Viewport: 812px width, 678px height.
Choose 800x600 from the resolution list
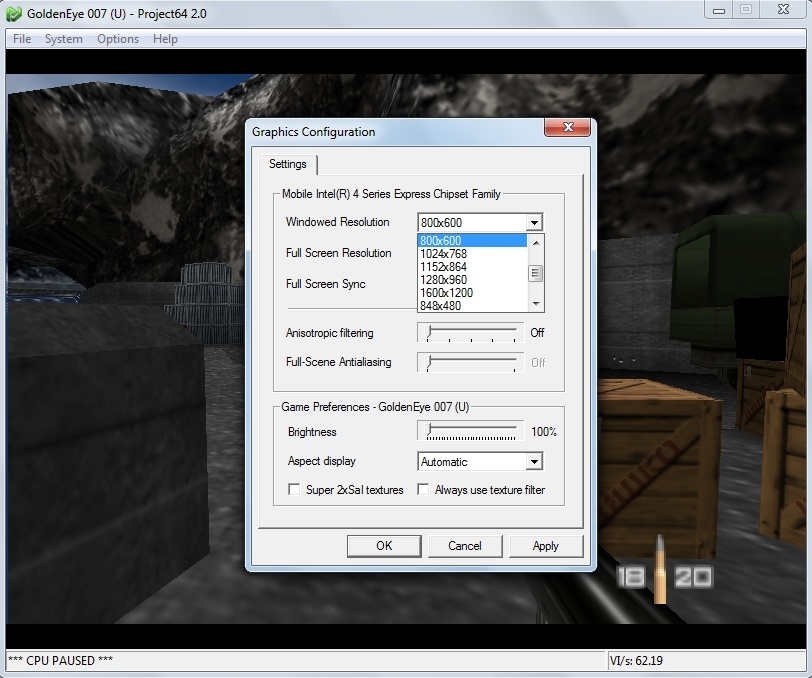tap(472, 240)
